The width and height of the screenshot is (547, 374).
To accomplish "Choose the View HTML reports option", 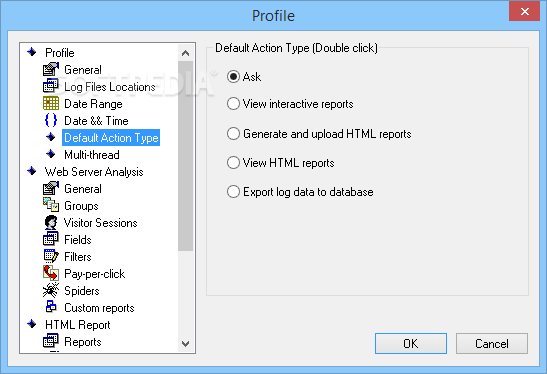I will [x=233, y=163].
